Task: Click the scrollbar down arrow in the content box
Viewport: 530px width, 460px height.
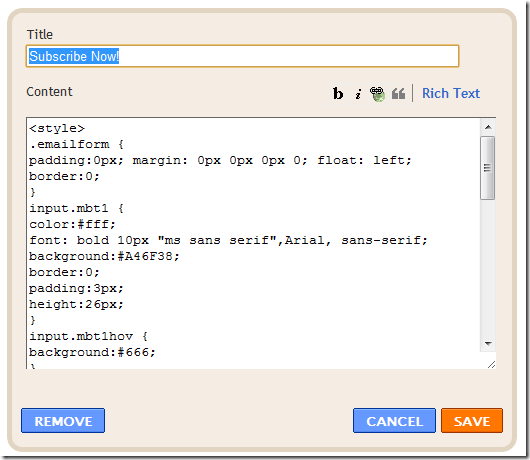Action: pyautogui.click(x=488, y=344)
